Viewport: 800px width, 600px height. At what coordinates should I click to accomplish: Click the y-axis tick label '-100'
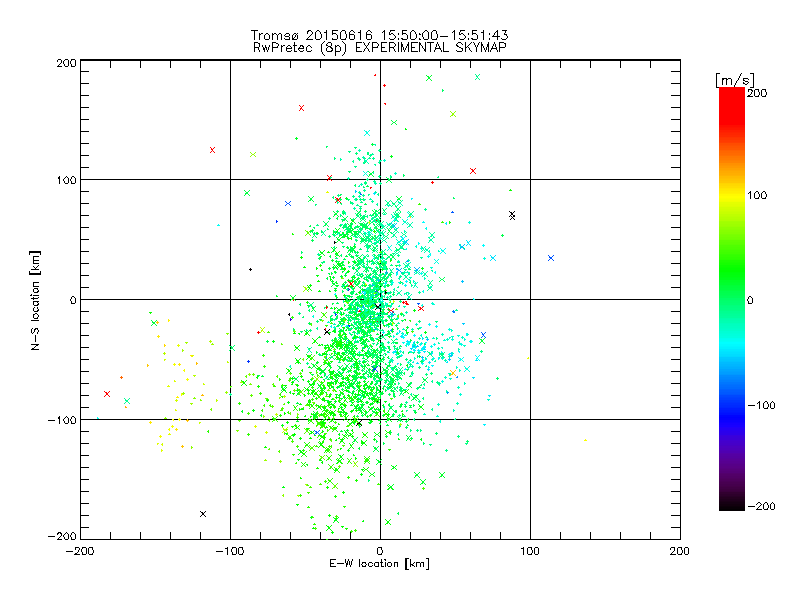tap(62, 420)
